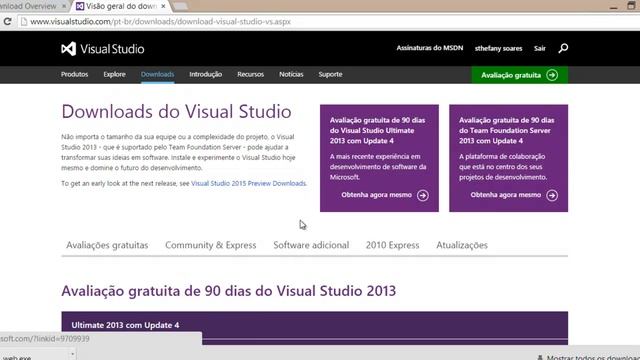
Task: Open Notícias menu item
Action: tap(291, 74)
